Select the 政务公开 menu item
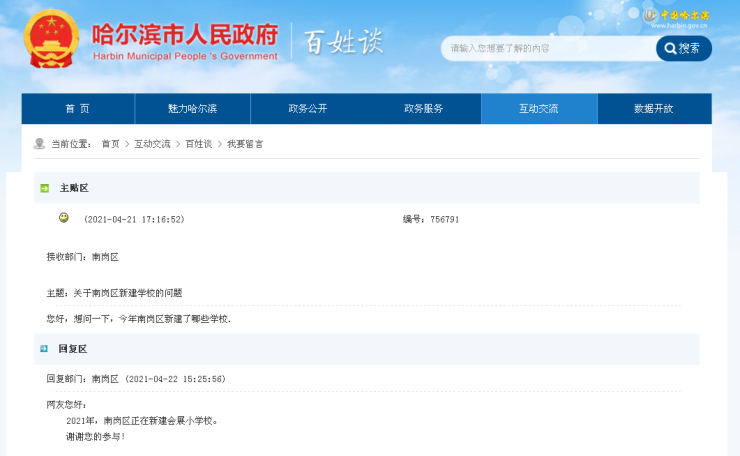The height and width of the screenshot is (456, 740). 308,109
